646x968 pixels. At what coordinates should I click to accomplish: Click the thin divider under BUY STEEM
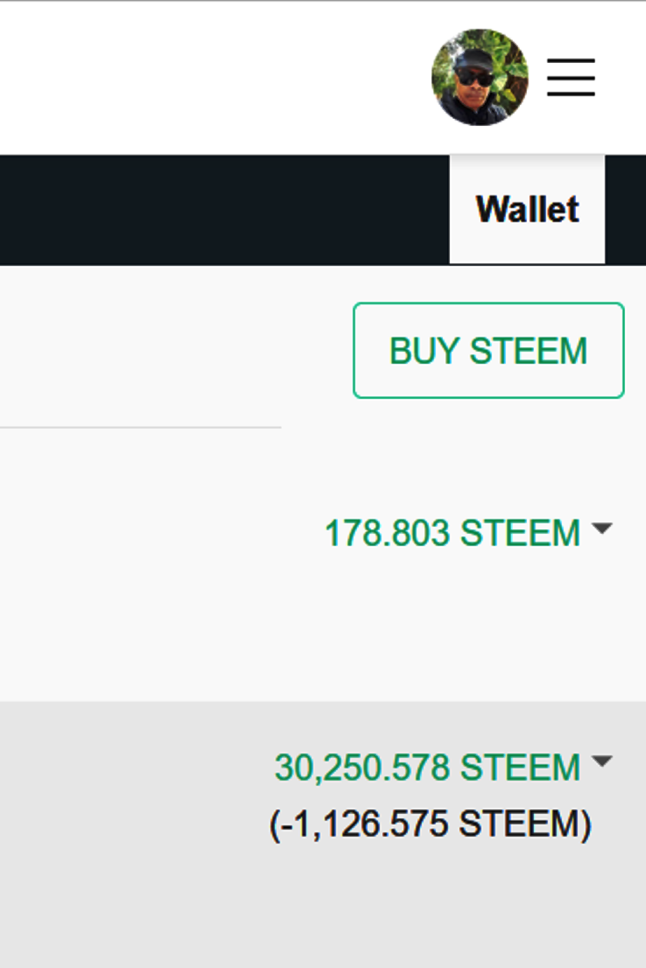point(140,427)
